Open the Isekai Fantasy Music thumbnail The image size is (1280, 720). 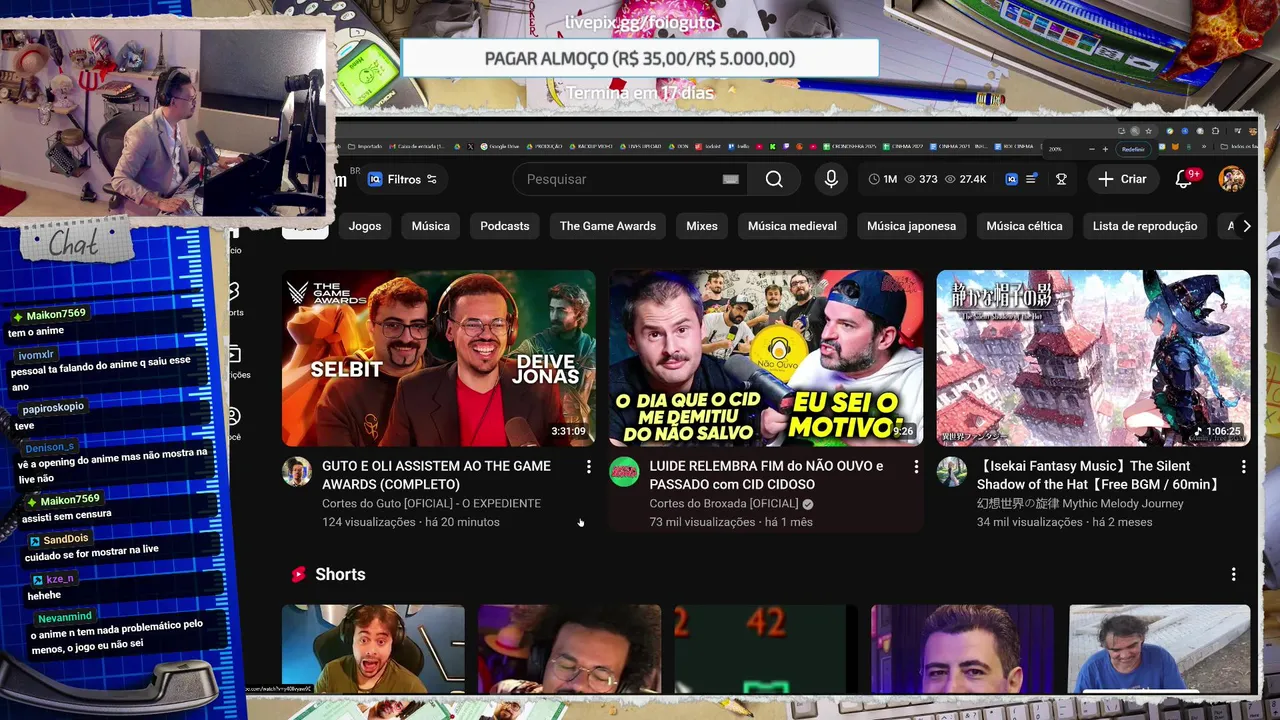(1093, 358)
